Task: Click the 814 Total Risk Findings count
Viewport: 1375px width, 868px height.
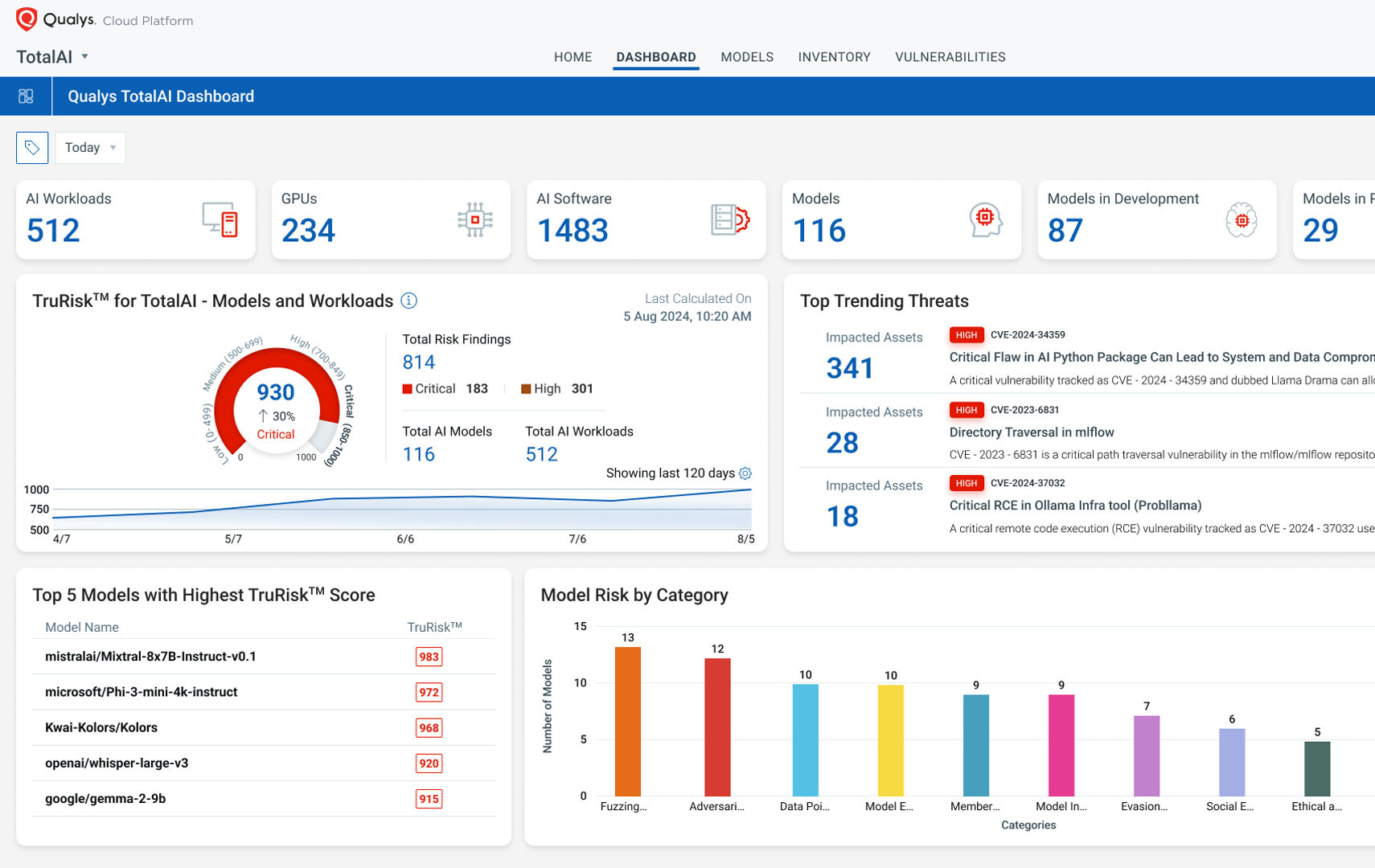Action: pos(418,362)
